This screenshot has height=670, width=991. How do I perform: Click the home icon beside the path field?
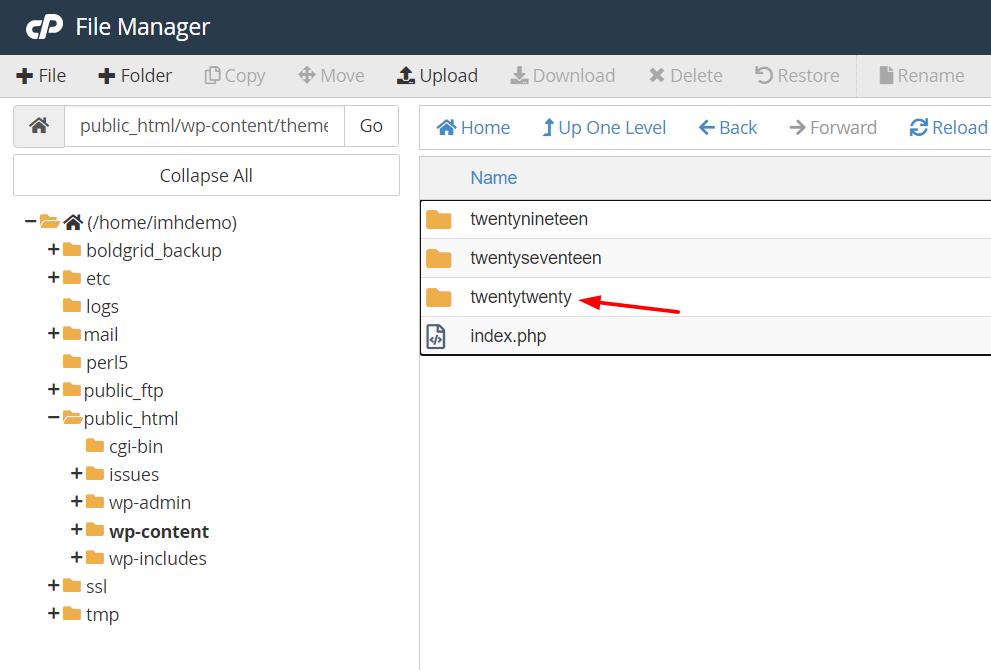click(x=39, y=126)
